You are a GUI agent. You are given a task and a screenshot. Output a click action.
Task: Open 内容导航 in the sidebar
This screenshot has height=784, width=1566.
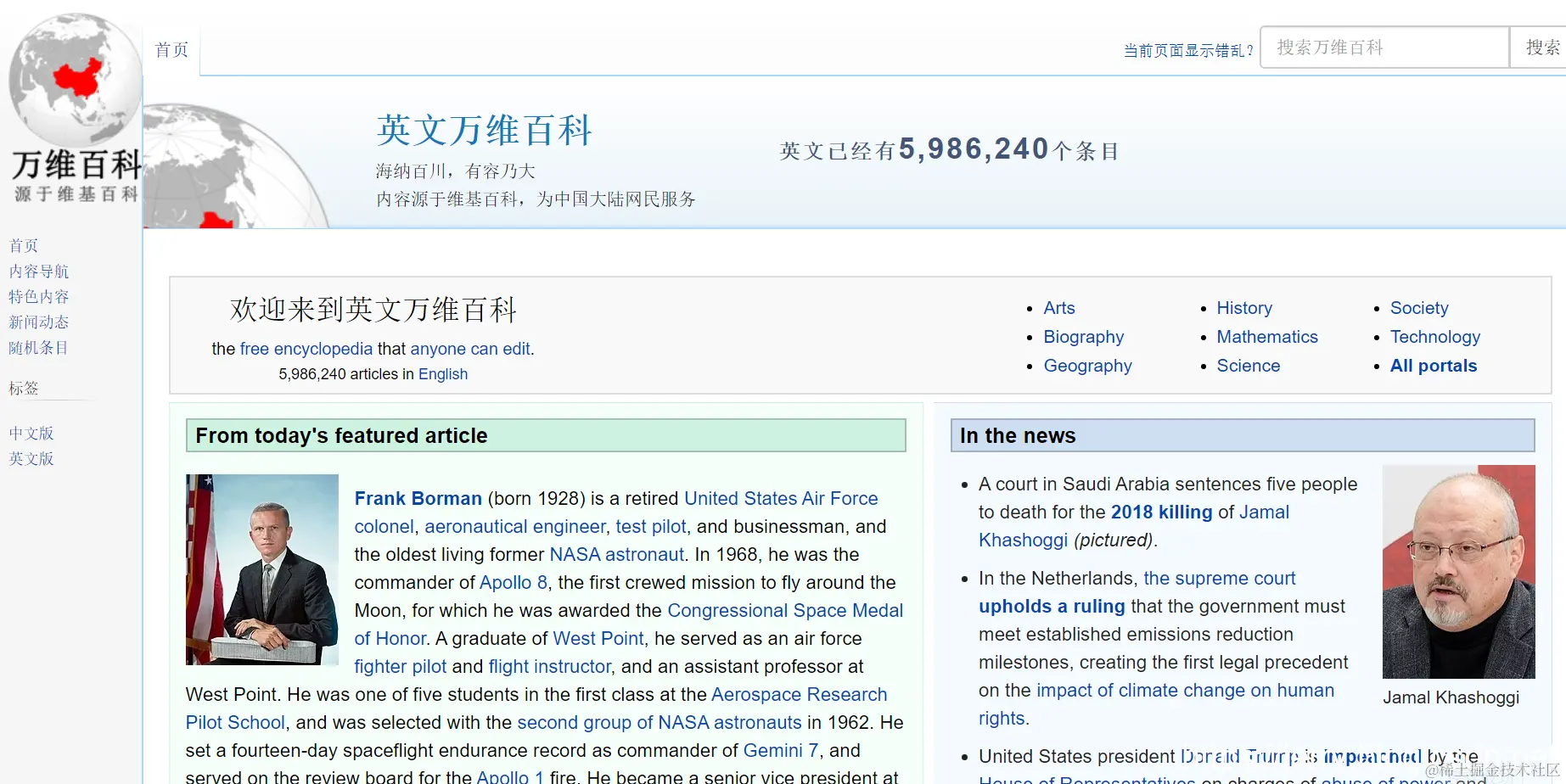click(38, 271)
